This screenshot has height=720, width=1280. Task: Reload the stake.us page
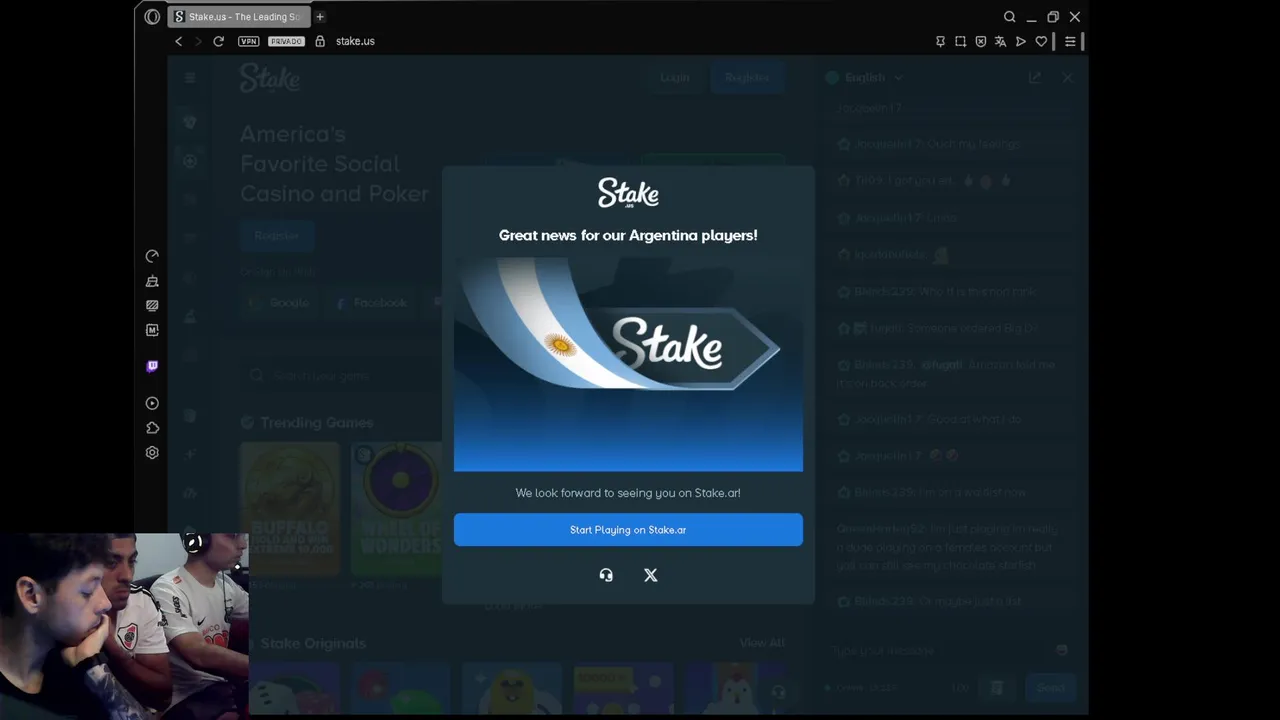pyautogui.click(x=218, y=41)
